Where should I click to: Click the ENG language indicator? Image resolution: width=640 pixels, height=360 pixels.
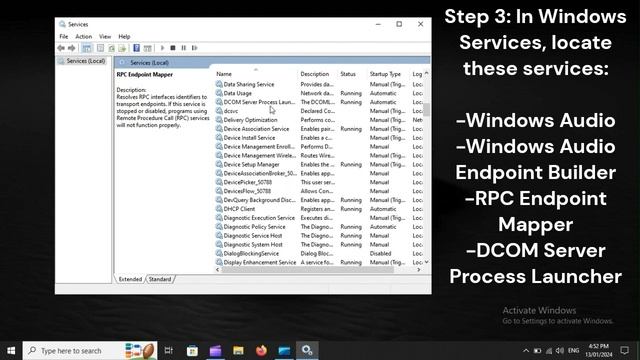pos(573,351)
